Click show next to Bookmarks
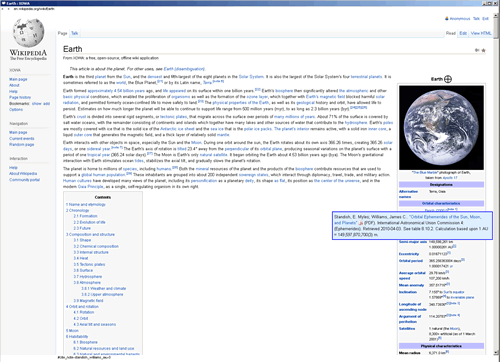Viewport: 500px width, 362px height. (37, 104)
